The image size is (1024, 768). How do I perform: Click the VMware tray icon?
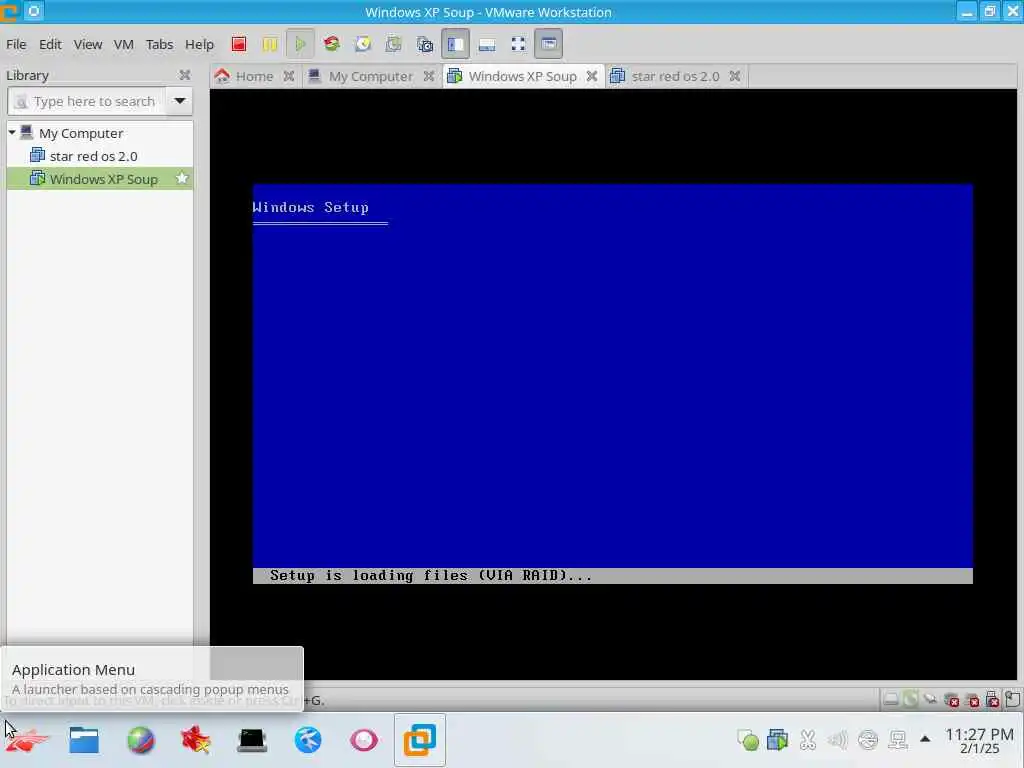[778, 740]
